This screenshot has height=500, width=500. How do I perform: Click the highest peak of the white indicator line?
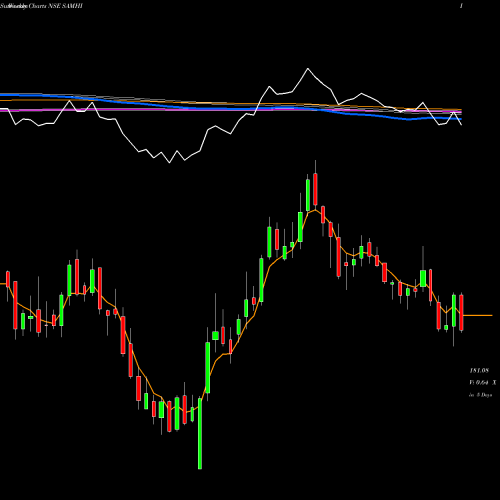coord(308,69)
